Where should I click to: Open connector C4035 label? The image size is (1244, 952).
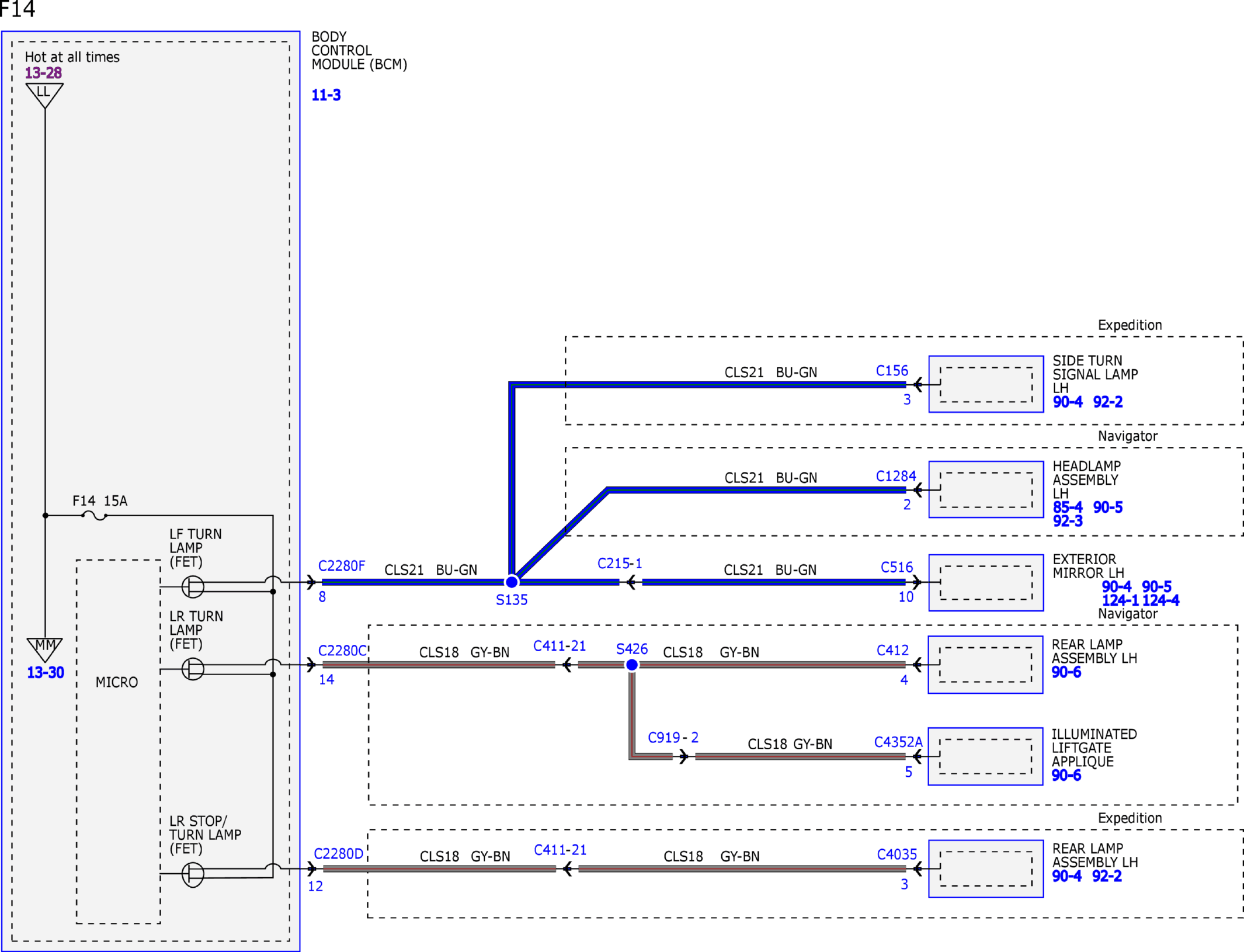tap(897, 854)
